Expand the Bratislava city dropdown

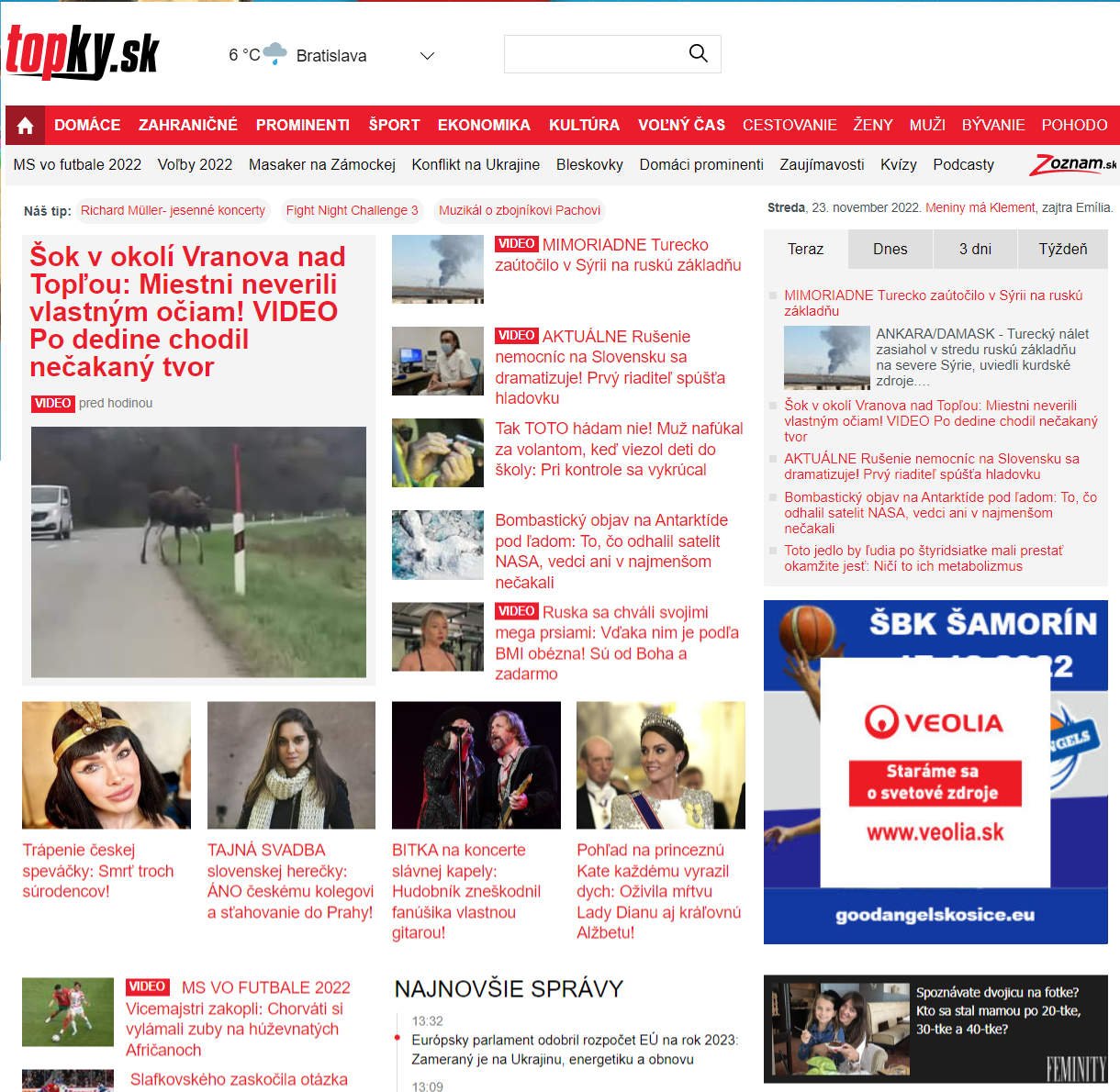pyautogui.click(x=426, y=56)
